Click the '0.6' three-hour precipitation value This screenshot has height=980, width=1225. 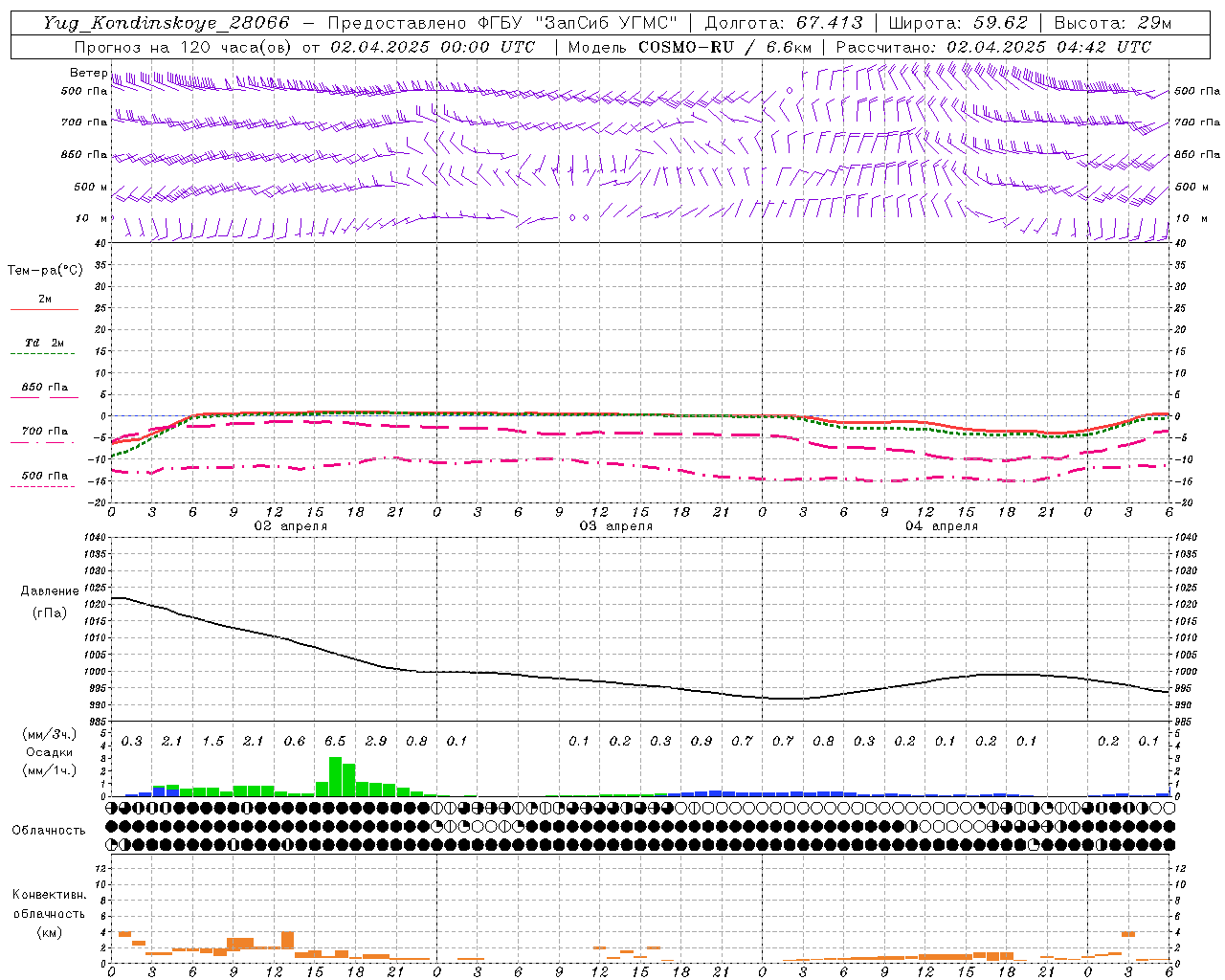click(x=295, y=742)
